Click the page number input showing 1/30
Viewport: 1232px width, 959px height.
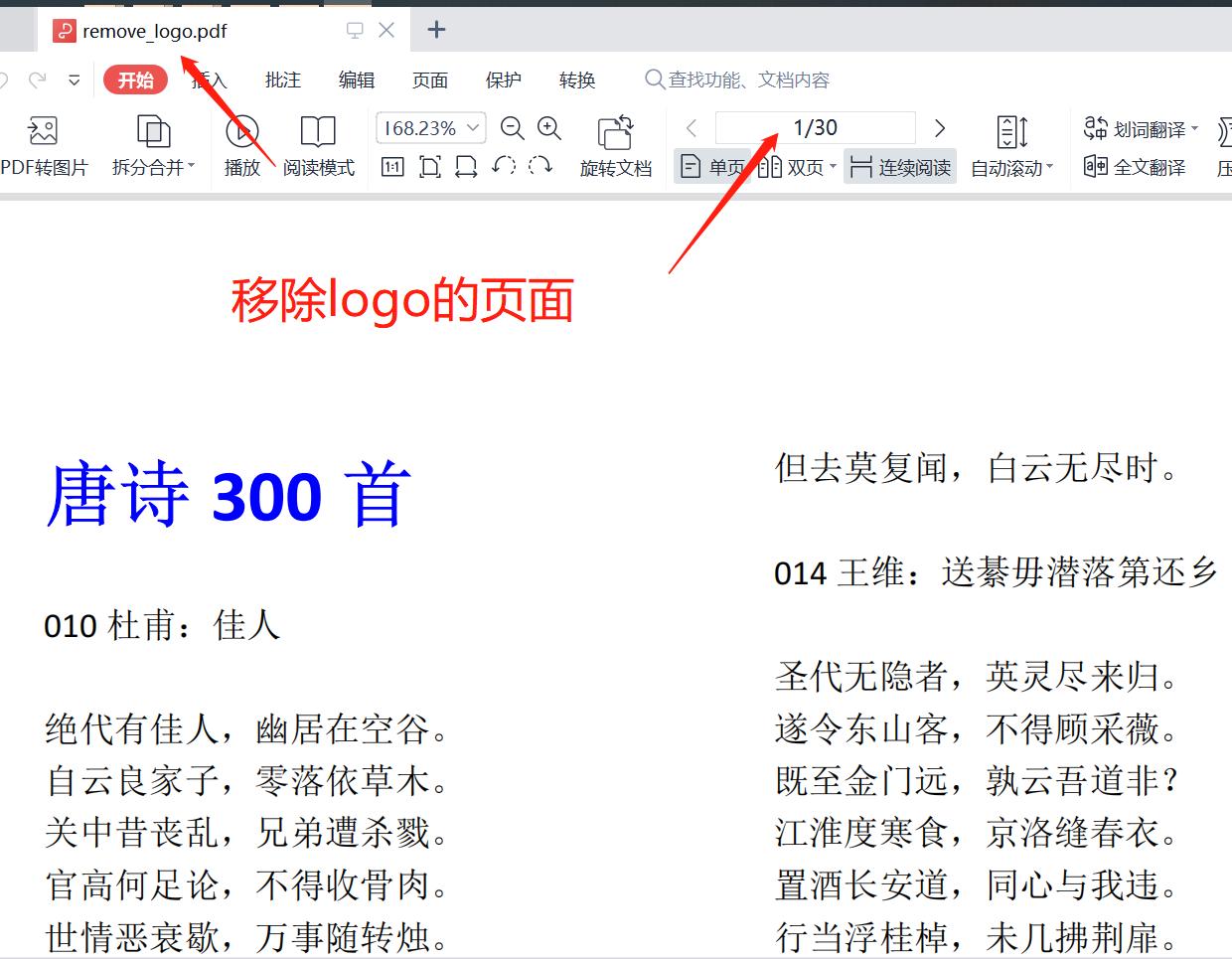pos(815,127)
